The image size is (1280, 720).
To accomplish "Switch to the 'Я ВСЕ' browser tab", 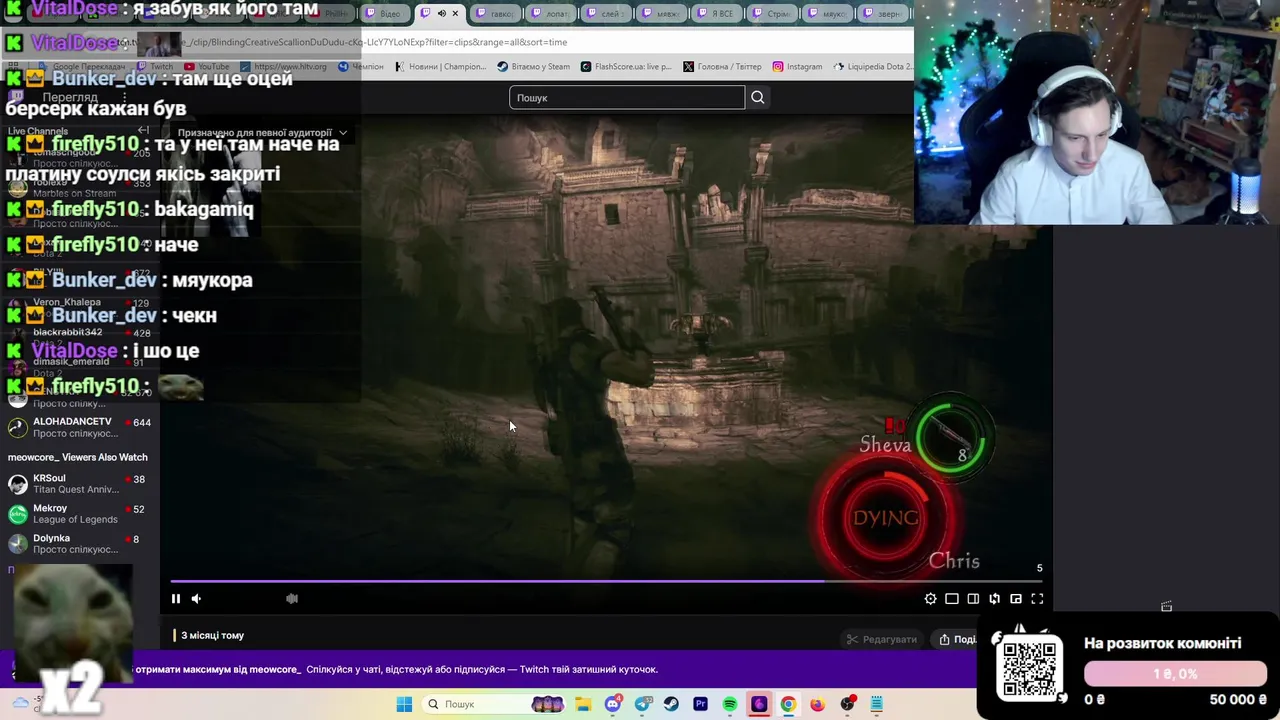I will click(x=714, y=14).
